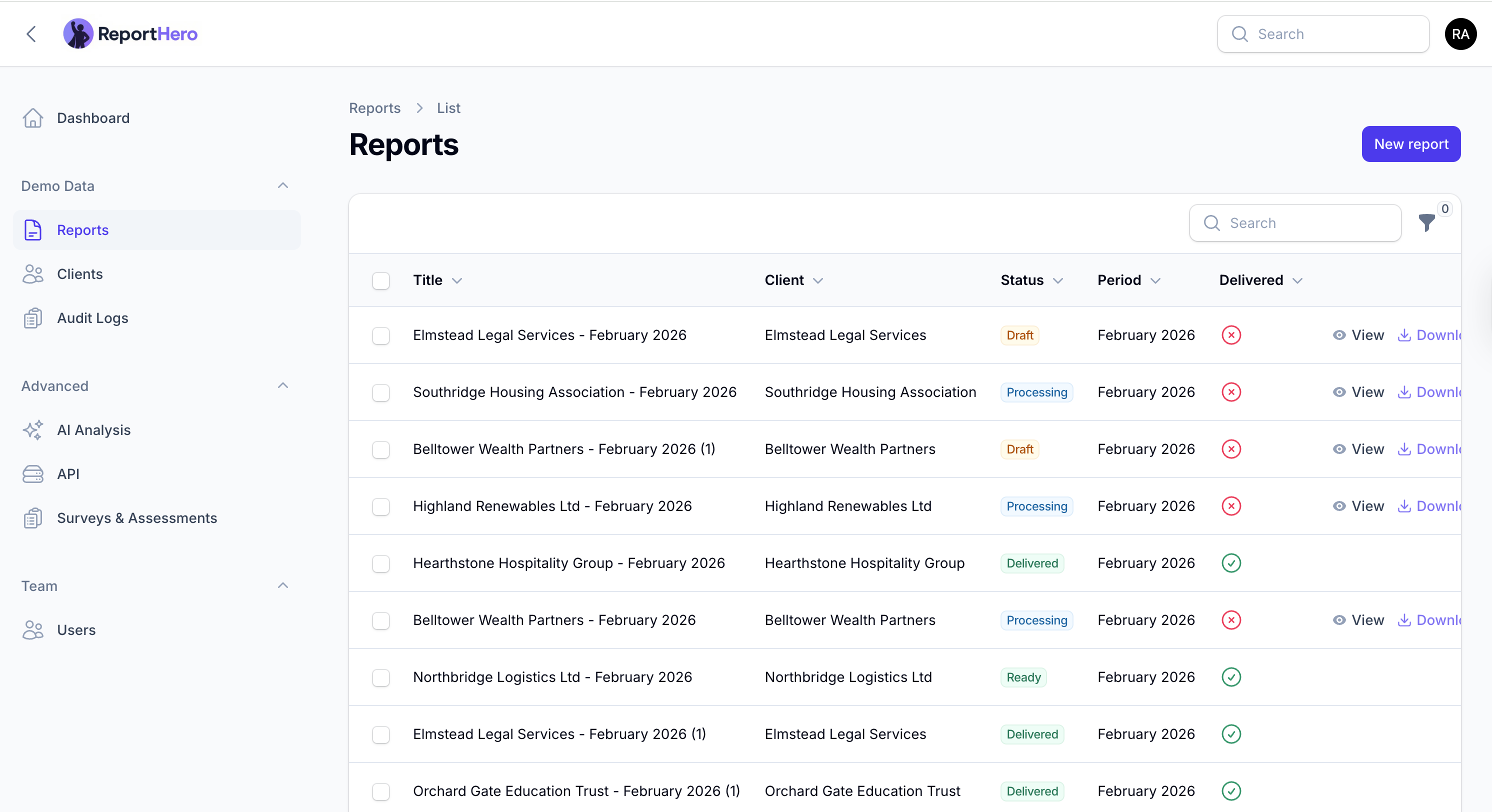Image resolution: width=1492 pixels, height=812 pixels.
Task: Launch AI Analysis from the sidebar
Action: (x=94, y=429)
